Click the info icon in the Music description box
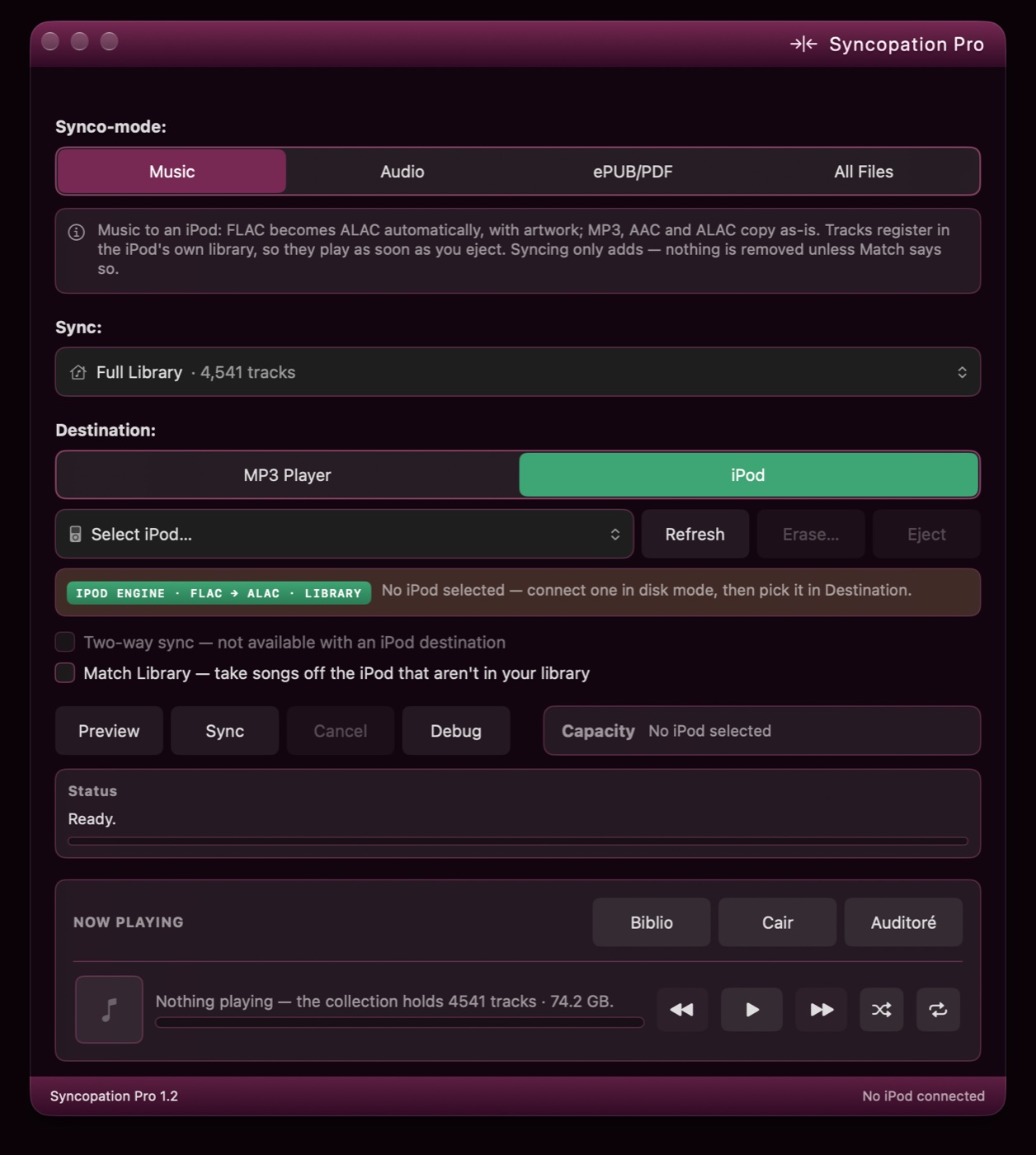1036x1155 pixels. point(77,232)
